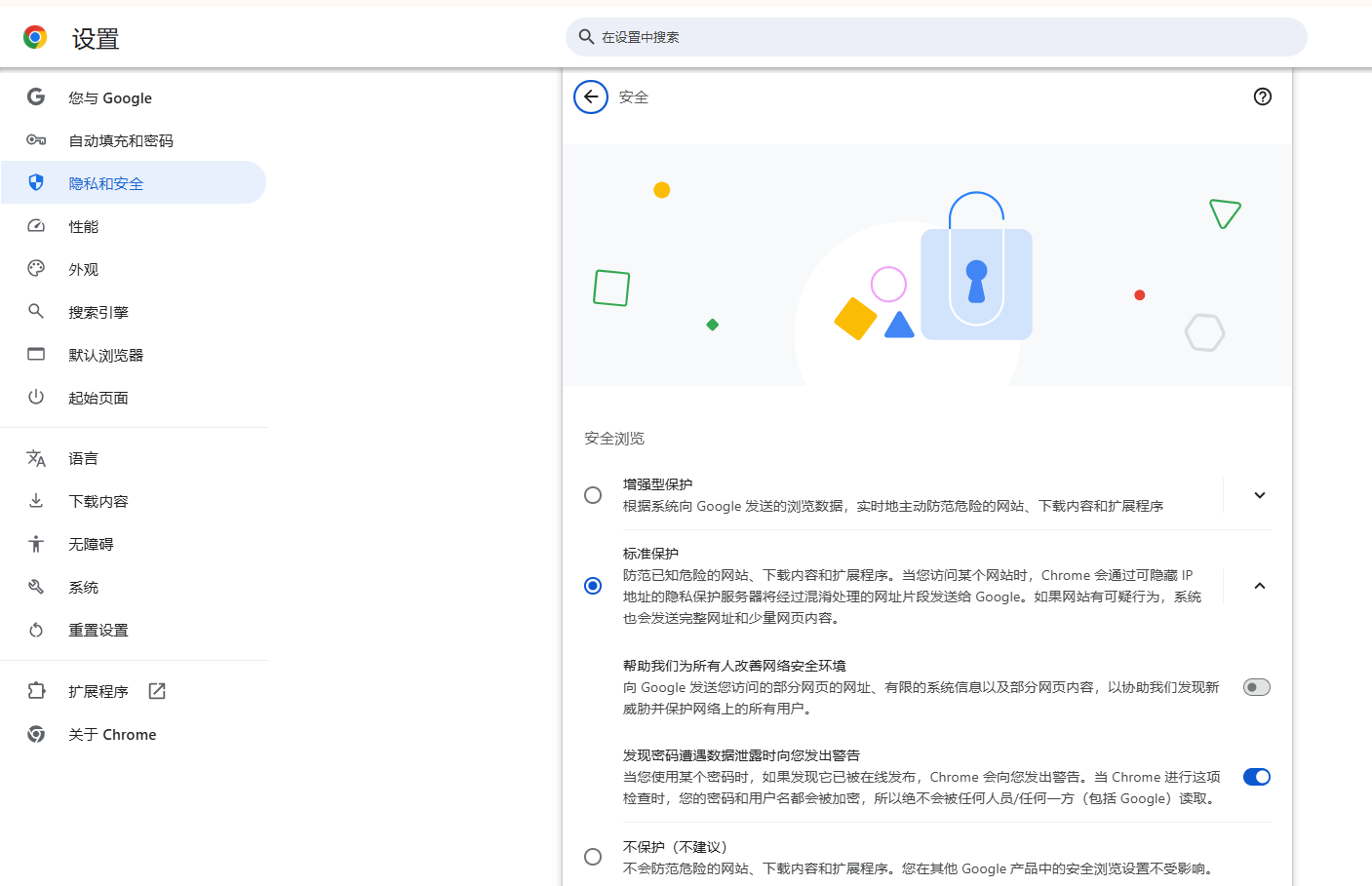The width and height of the screenshot is (1372, 886).
Task: Open help with the question mark icon
Action: 1263,96
